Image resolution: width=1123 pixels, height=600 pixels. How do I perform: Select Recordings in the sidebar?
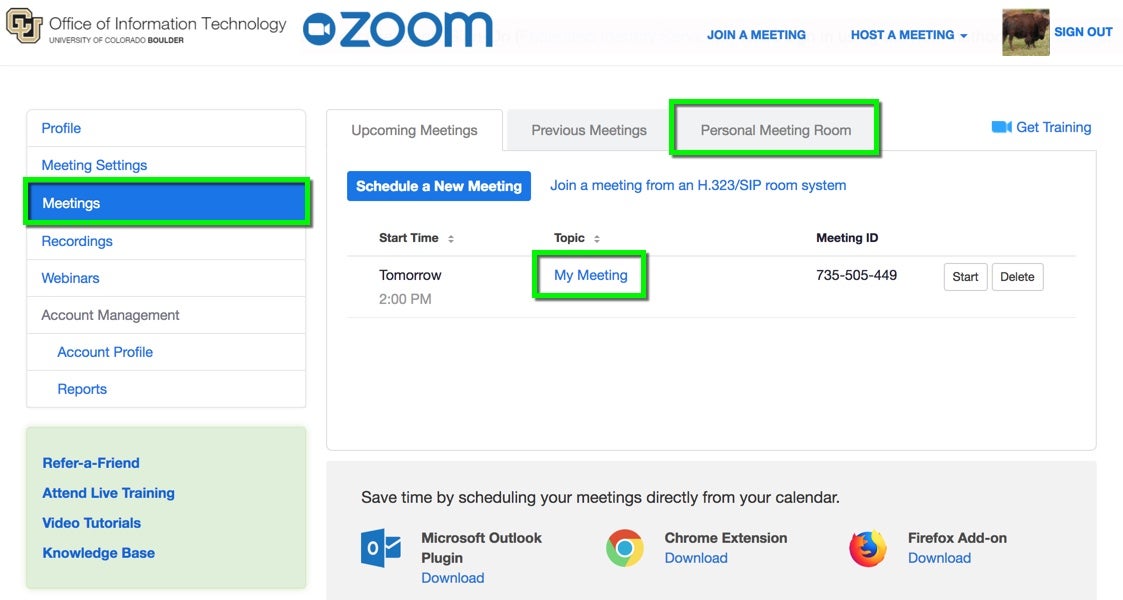point(77,241)
